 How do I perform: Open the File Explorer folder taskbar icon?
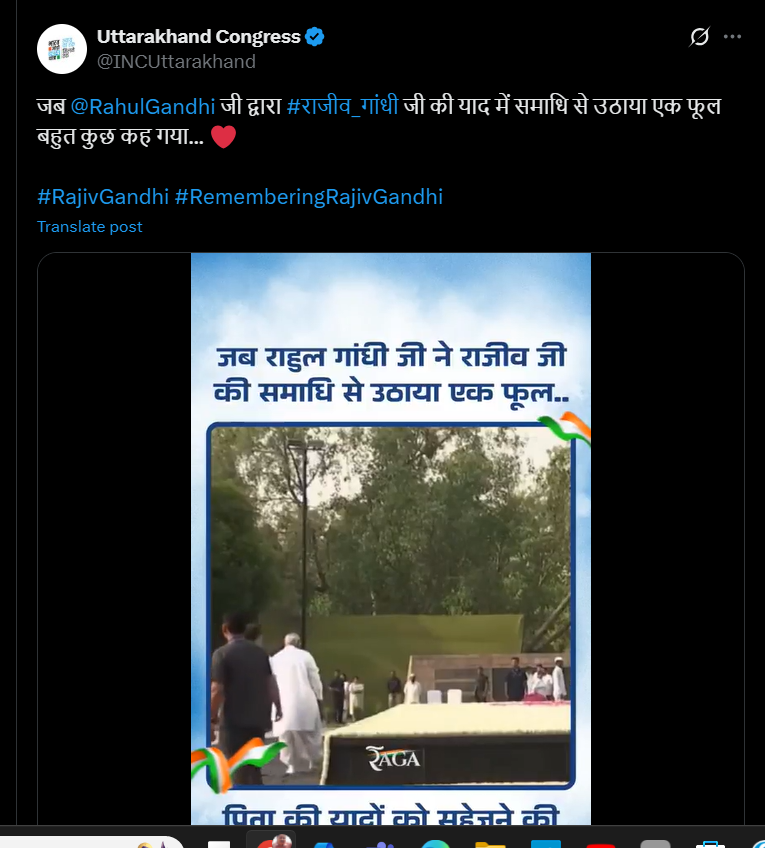coord(490,844)
